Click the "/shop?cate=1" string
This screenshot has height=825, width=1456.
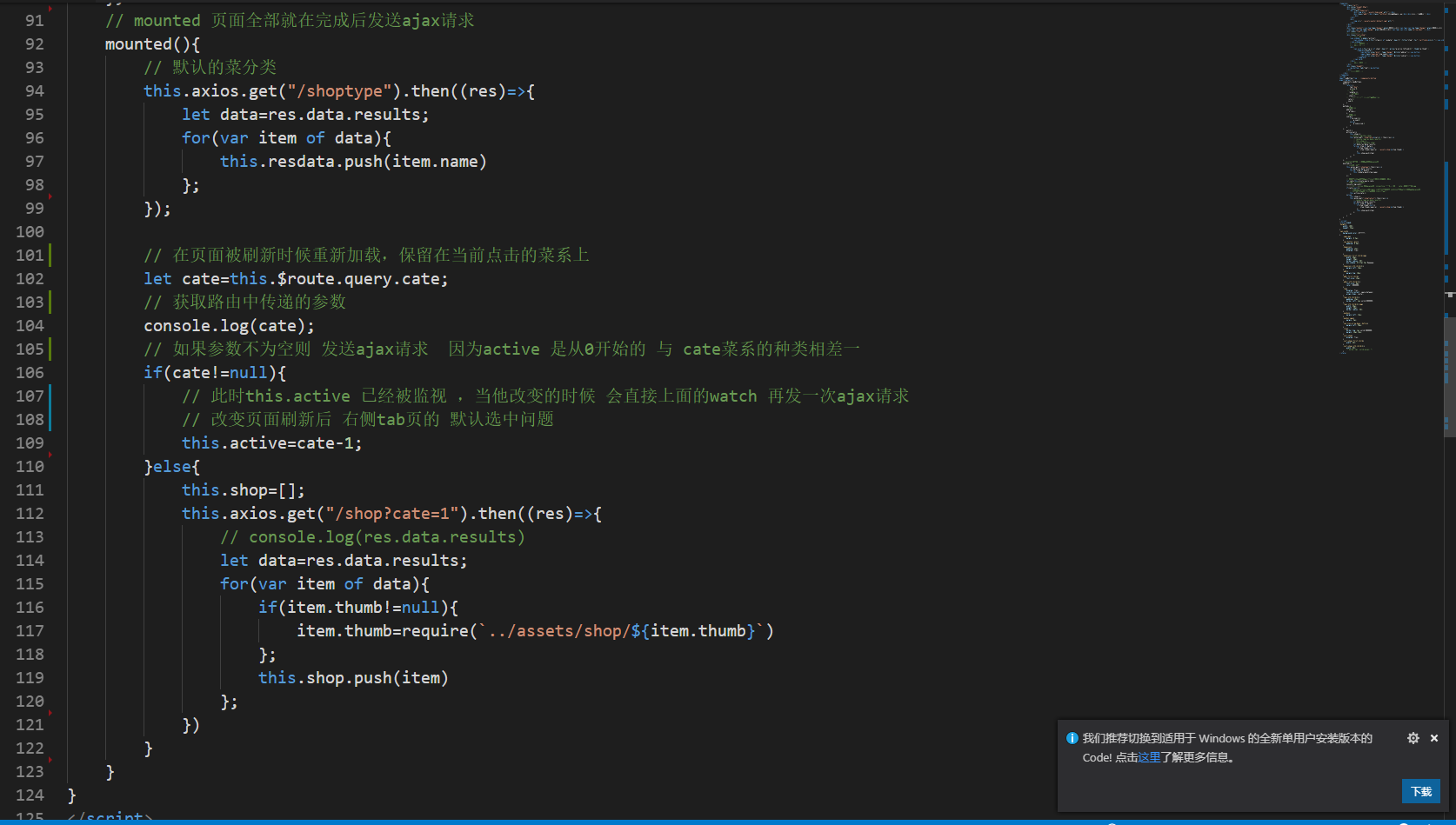click(391, 513)
